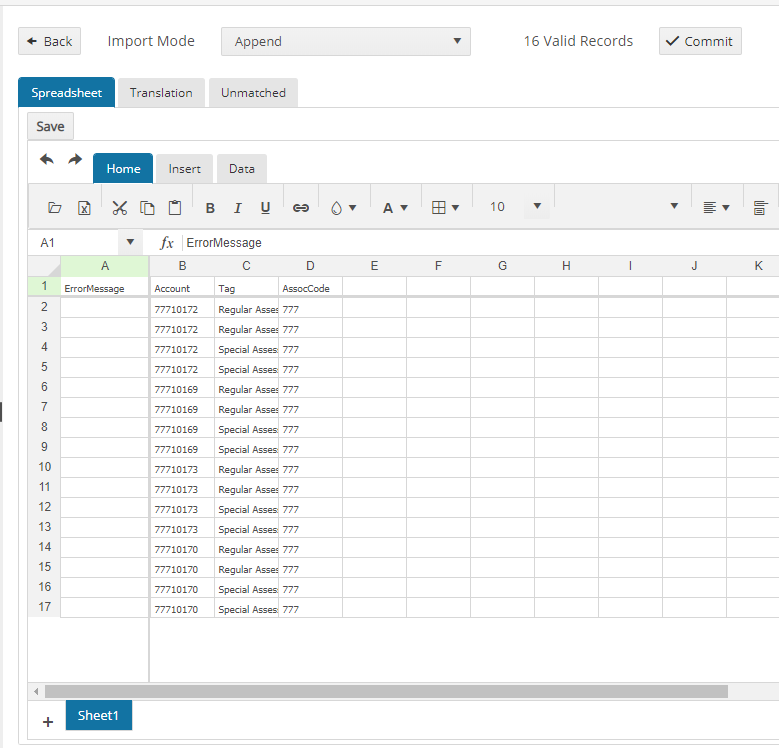Screen dimensions: 779x748
Task: Select row 1 header
Action: pyautogui.click(x=44, y=287)
